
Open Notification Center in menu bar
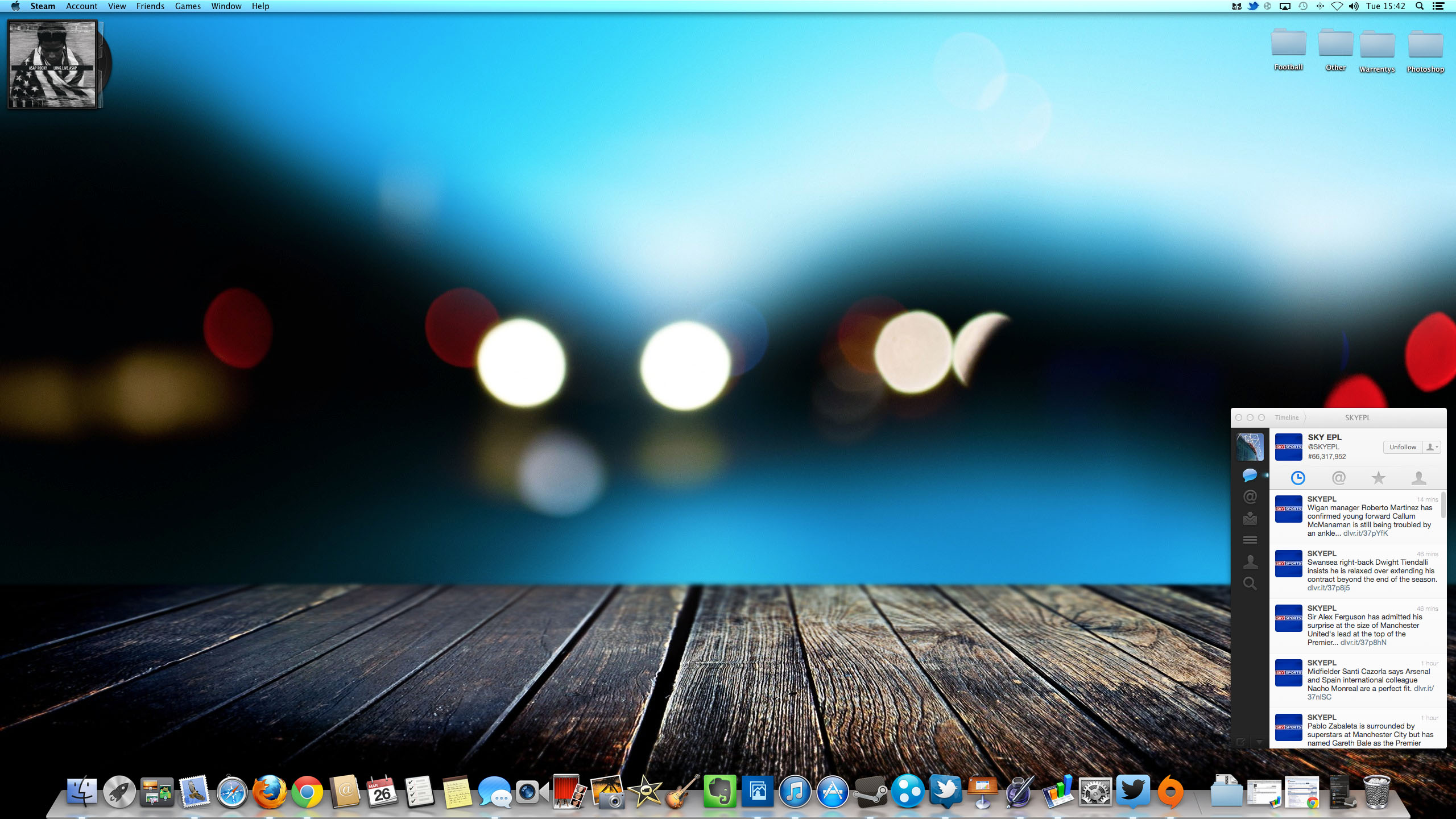[1438, 6]
